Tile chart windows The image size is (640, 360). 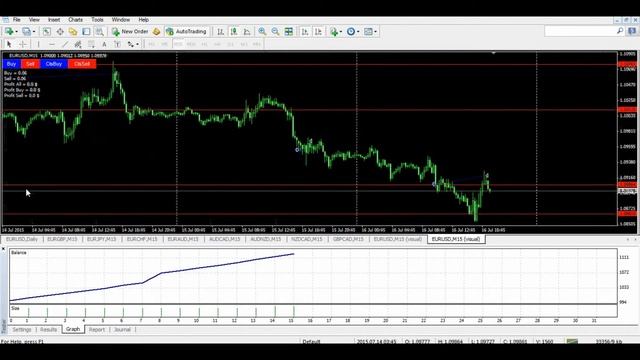pos(289,31)
